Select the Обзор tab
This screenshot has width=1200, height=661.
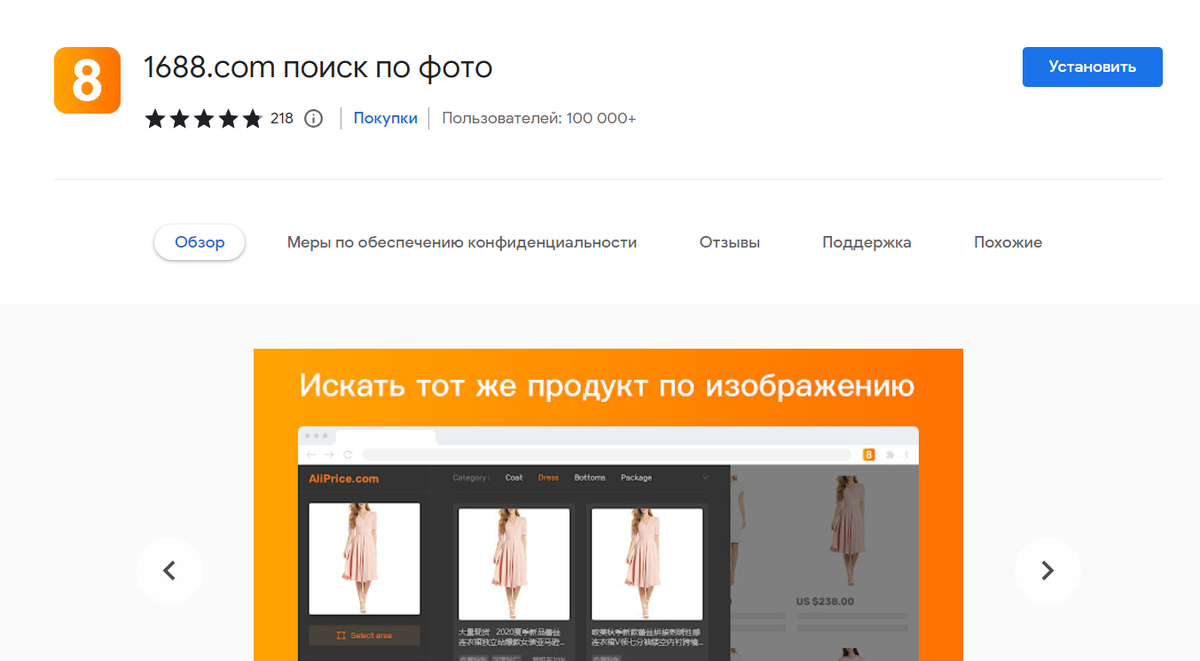click(200, 242)
